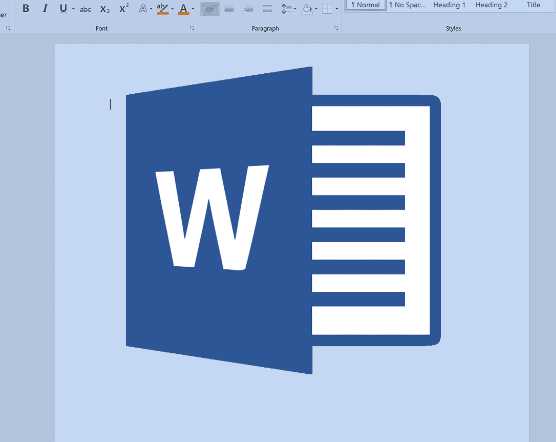Viewport: 556px width, 442px height.
Task: Toggle Strikethrough (abc) formatting
Action: [x=85, y=9]
